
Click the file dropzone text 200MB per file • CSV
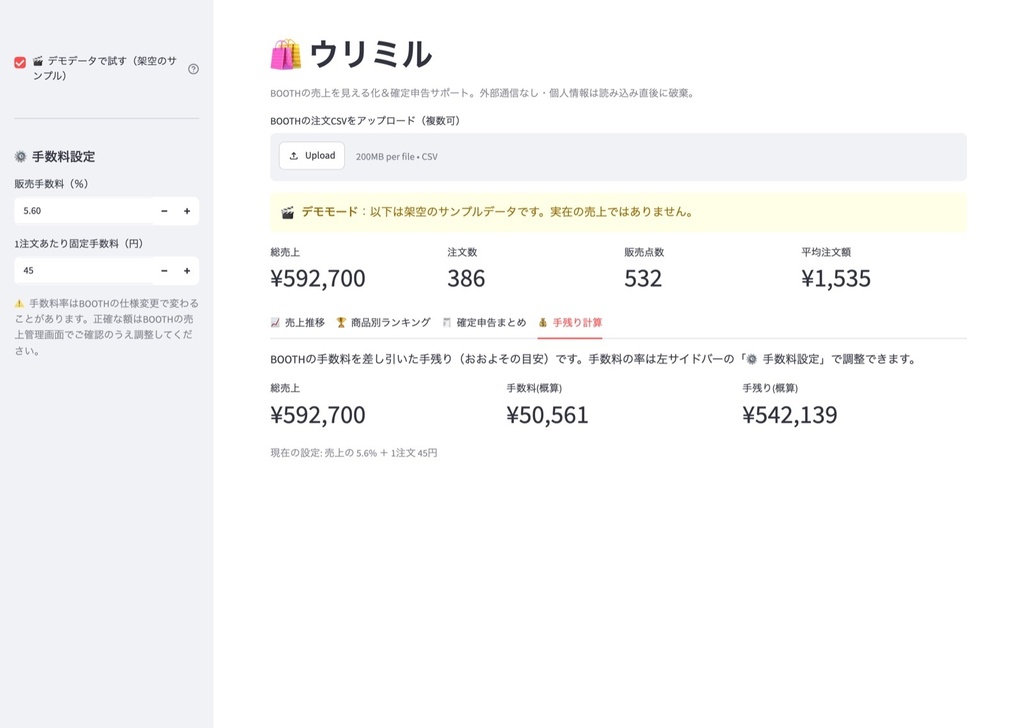point(396,157)
